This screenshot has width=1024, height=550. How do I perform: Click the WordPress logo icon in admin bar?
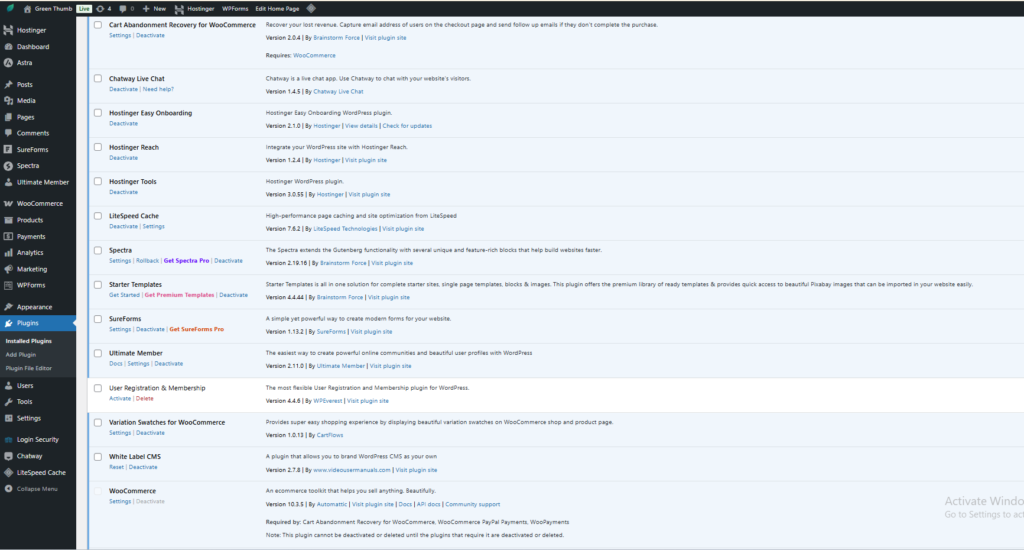point(9,8)
